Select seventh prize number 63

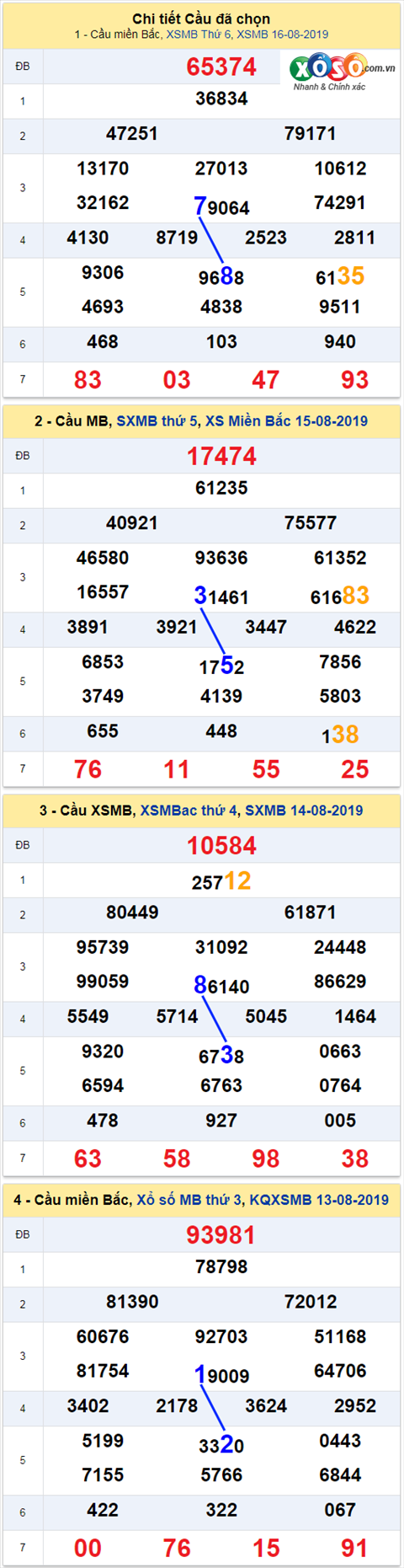click(x=88, y=1159)
